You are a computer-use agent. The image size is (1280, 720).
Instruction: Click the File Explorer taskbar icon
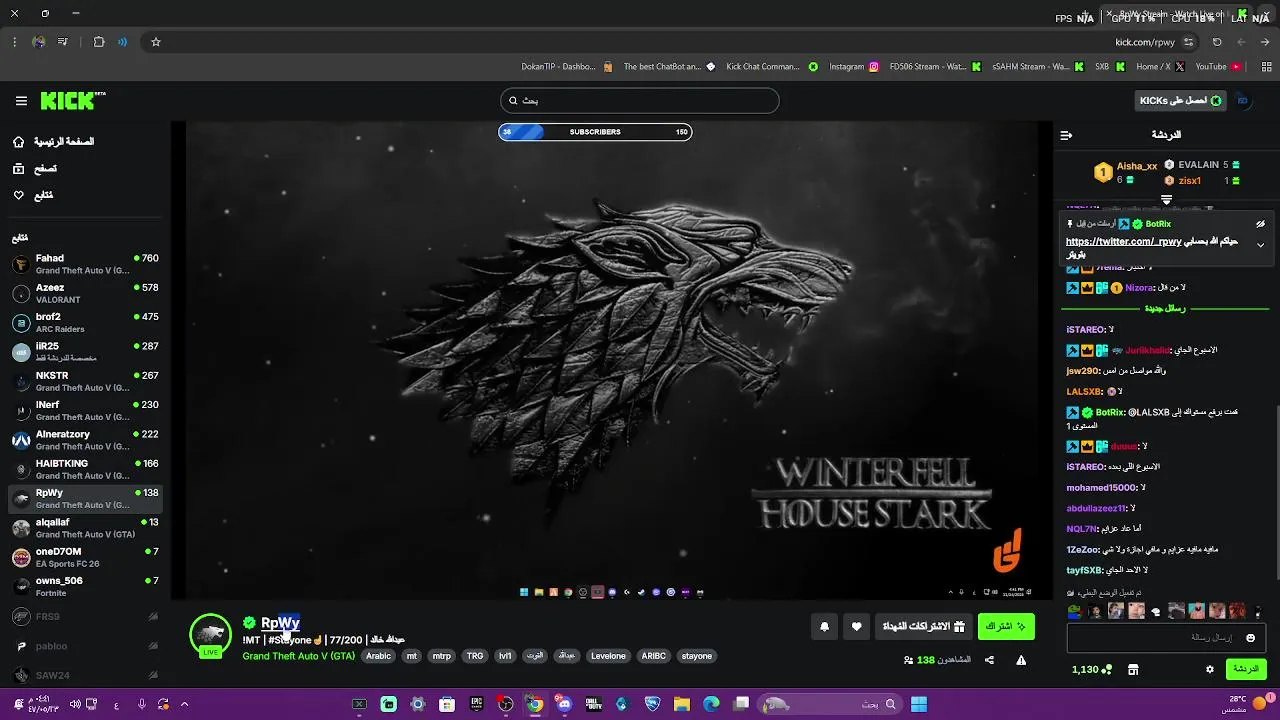(681, 704)
